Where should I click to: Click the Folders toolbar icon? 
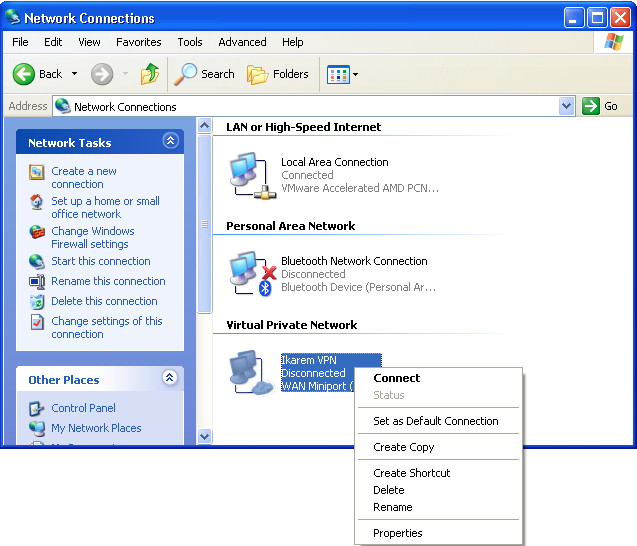[258, 74]
